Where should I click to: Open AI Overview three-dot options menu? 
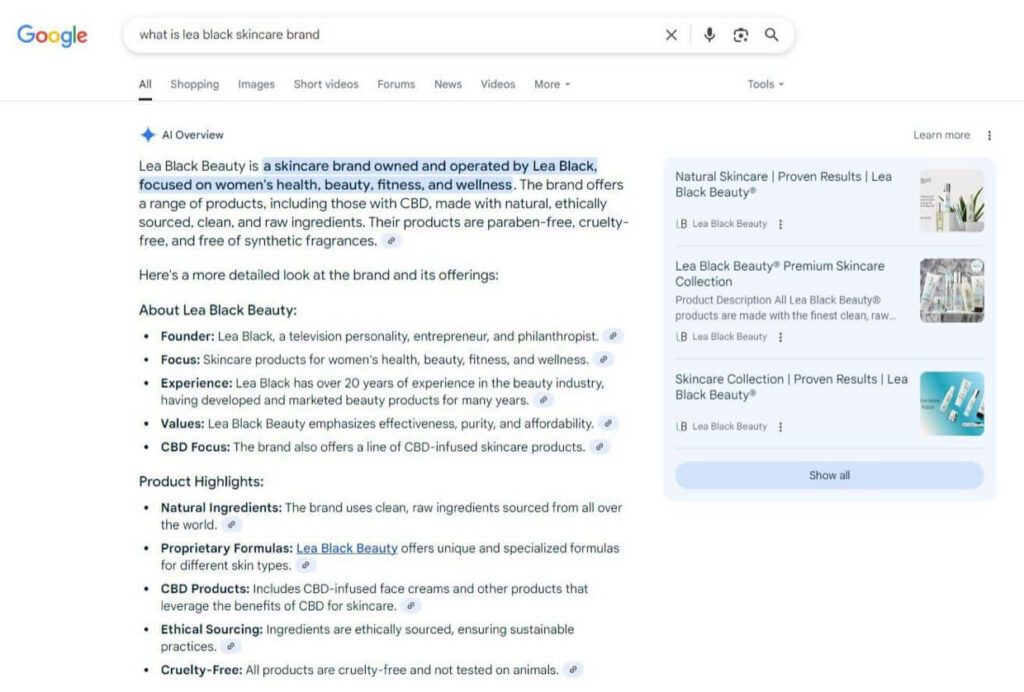(989, 136)
